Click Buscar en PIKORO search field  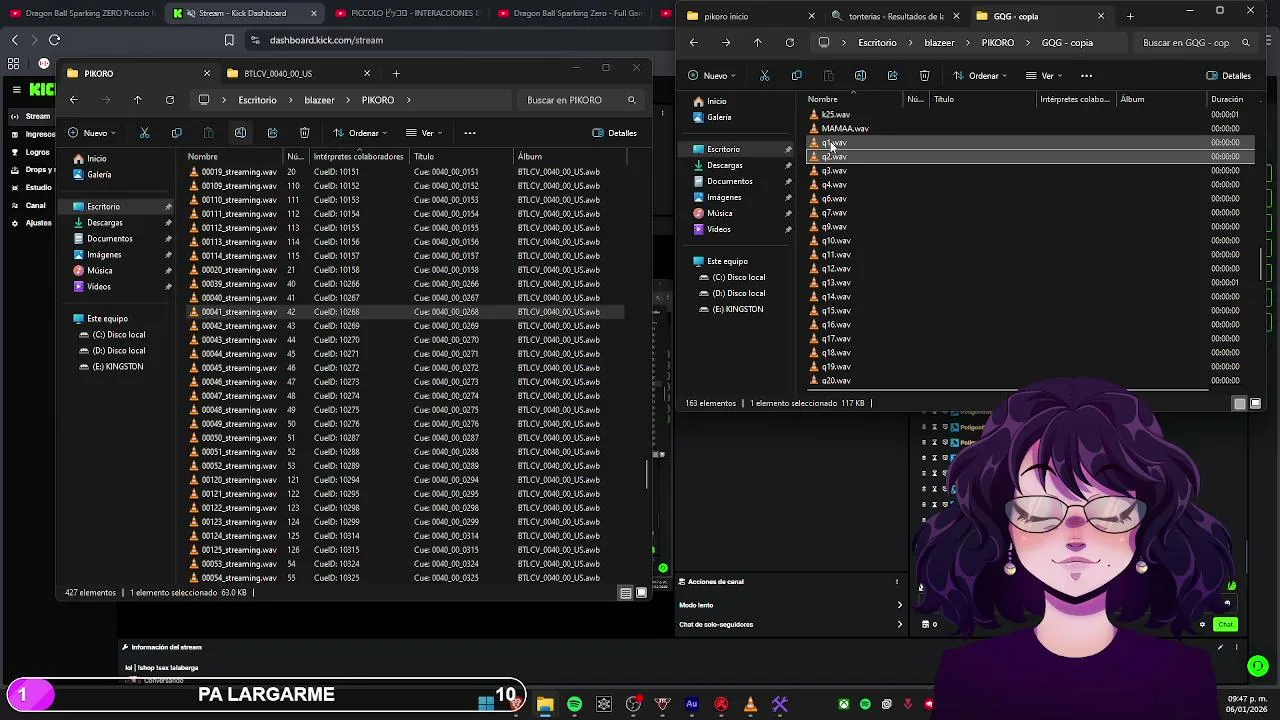[580, 100]
